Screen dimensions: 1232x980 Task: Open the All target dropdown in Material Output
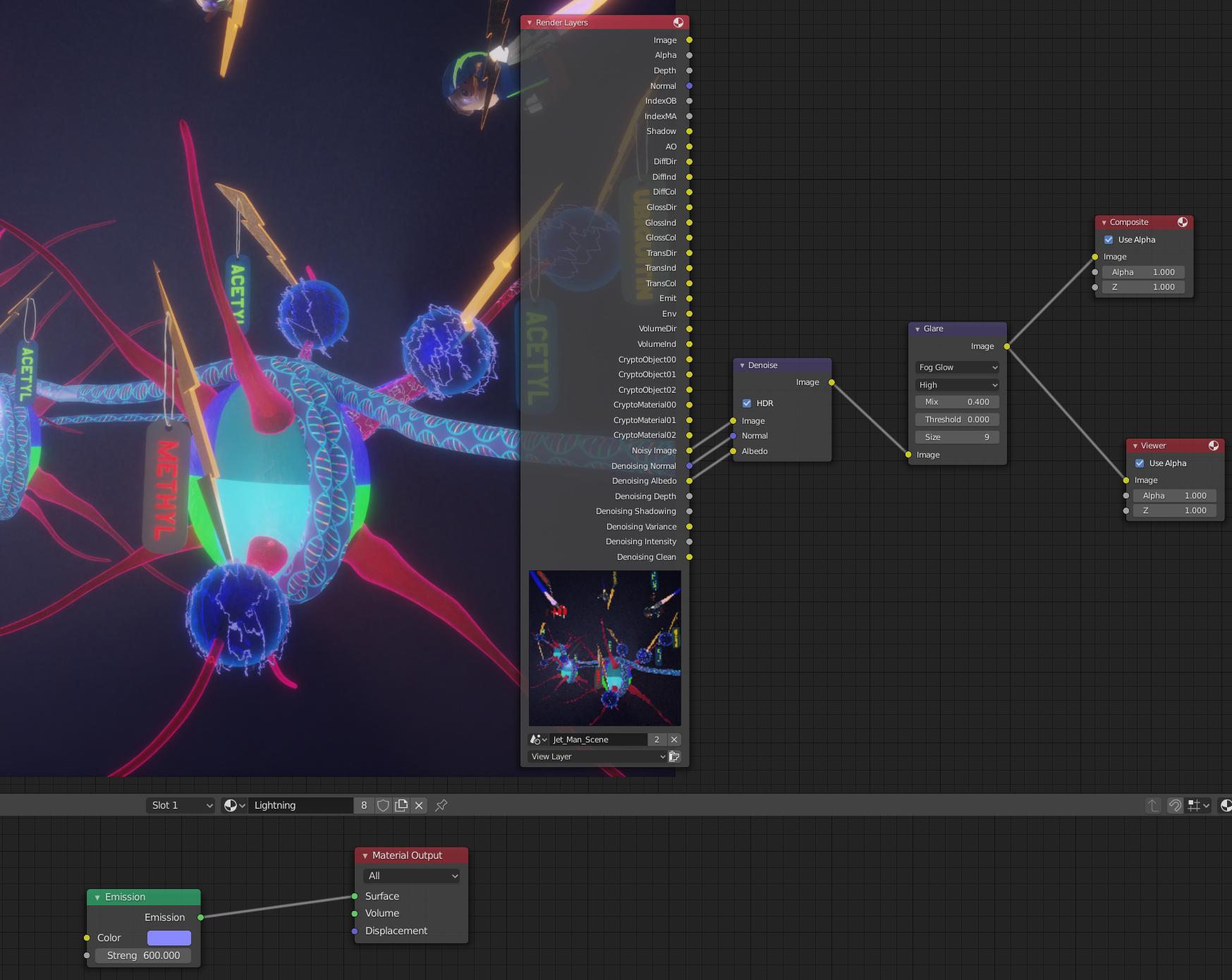tap(413, 876)
